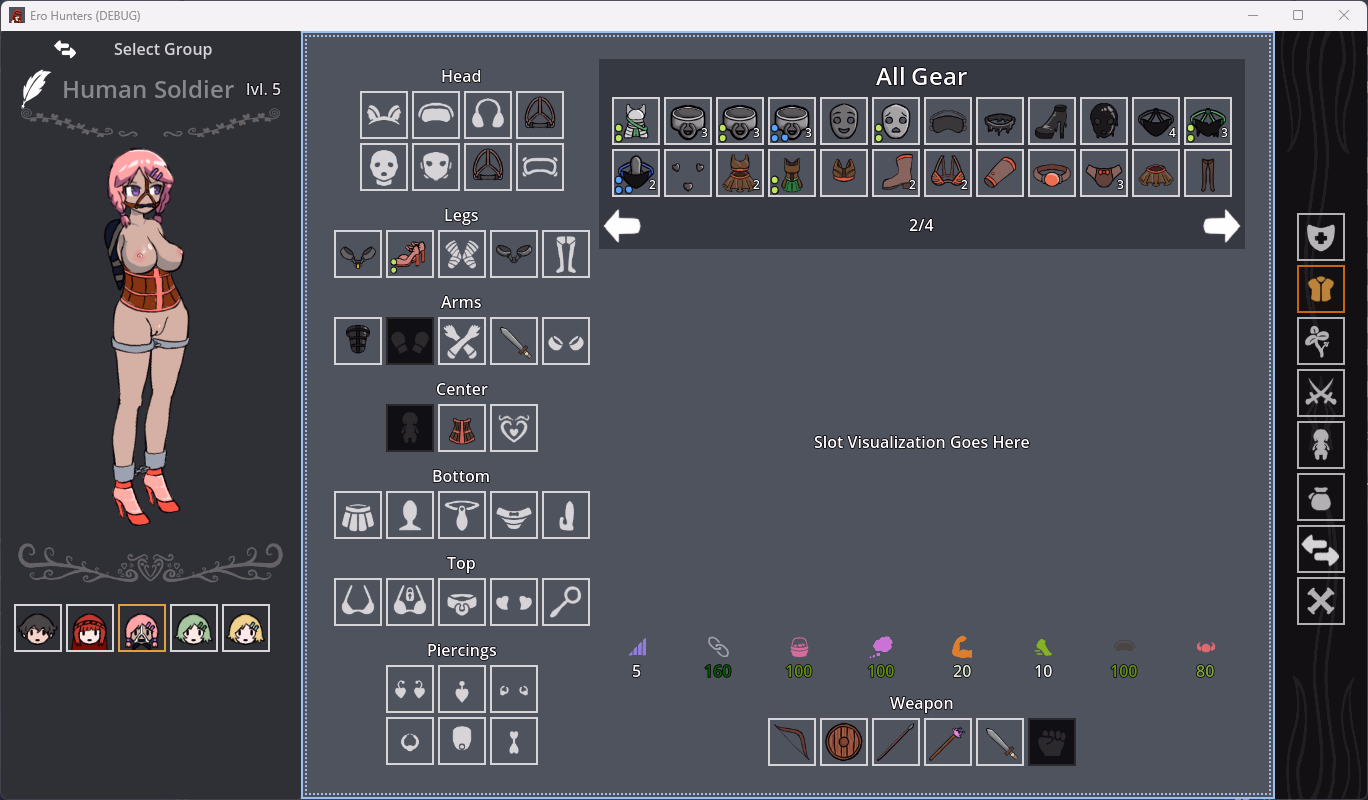Select the brown dress gear marked 2
The height and width of the screenshot is (800, 1368).
[x=740, y=173]
